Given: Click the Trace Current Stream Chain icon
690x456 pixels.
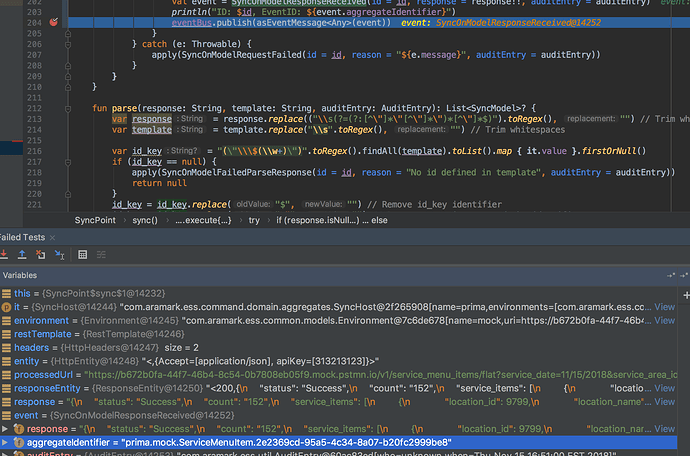Looking at the screenshot, I should pyautogui.click(x=101, y=254).
